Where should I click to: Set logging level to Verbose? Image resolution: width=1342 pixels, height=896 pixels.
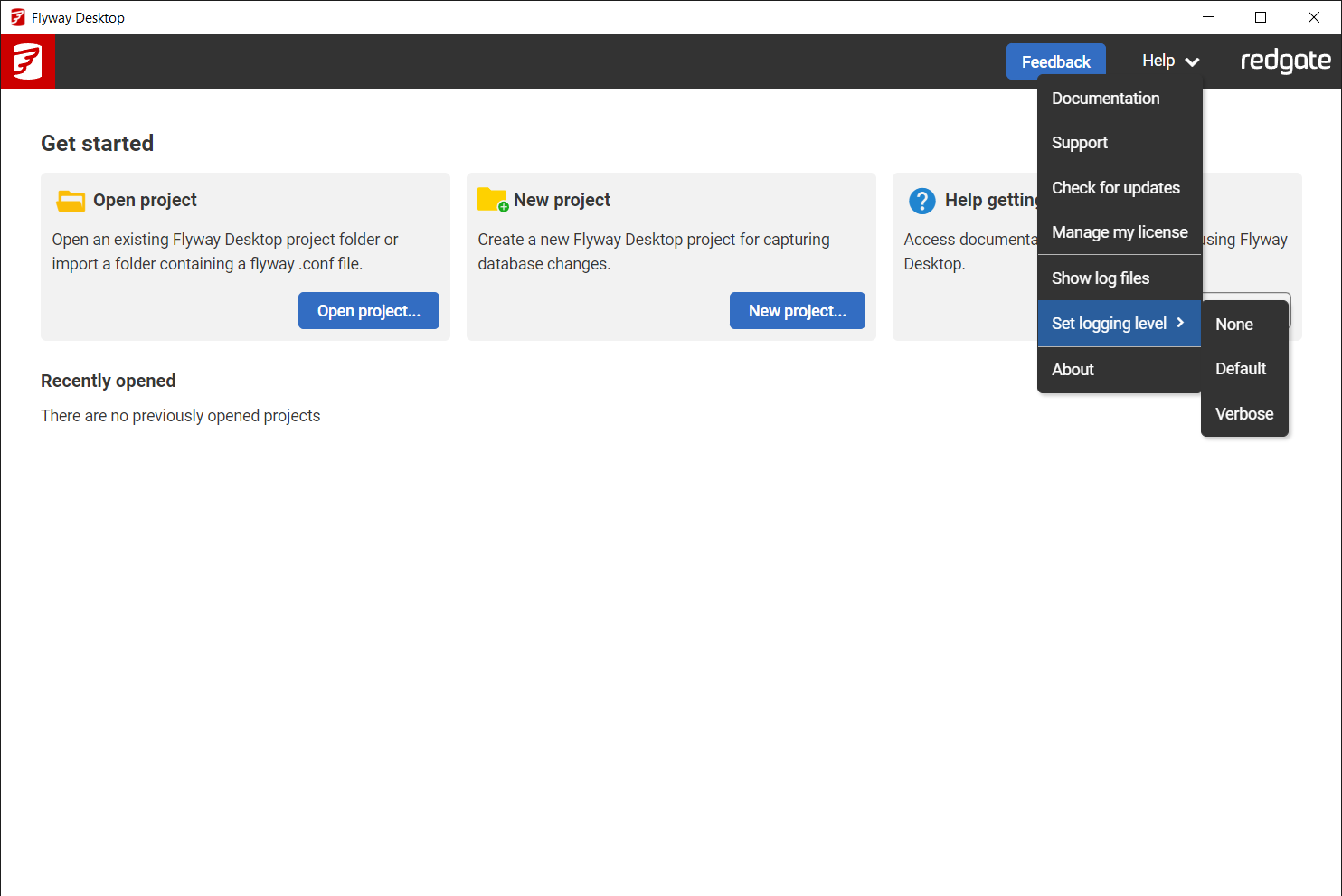(1243, 413)
